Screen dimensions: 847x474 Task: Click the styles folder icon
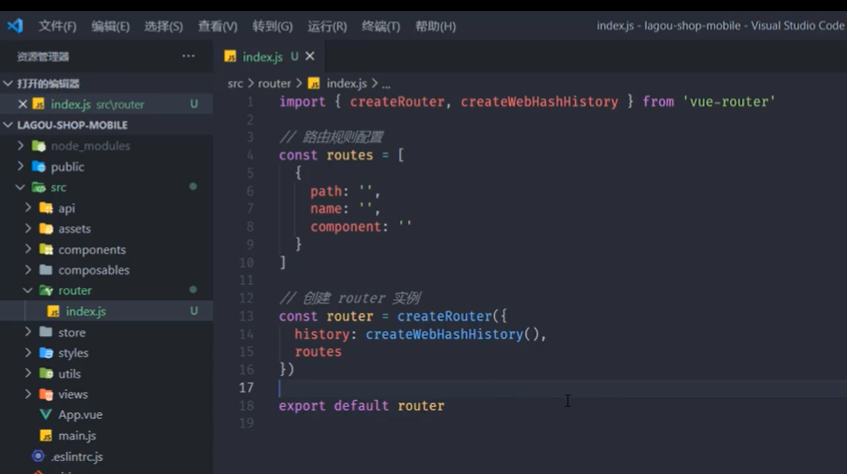point(46,353)
